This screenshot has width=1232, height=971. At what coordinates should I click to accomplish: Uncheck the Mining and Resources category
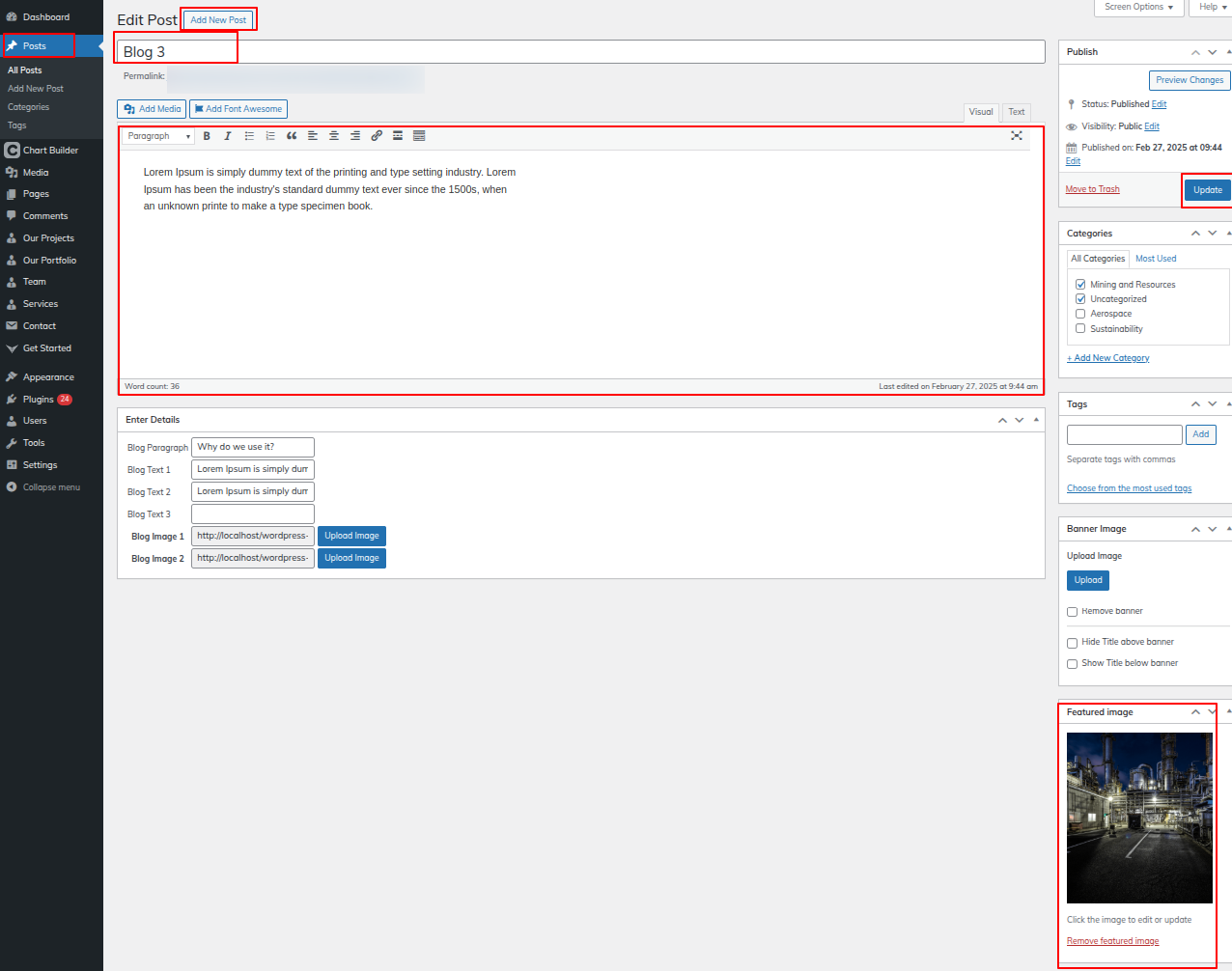pos(1080,285)
